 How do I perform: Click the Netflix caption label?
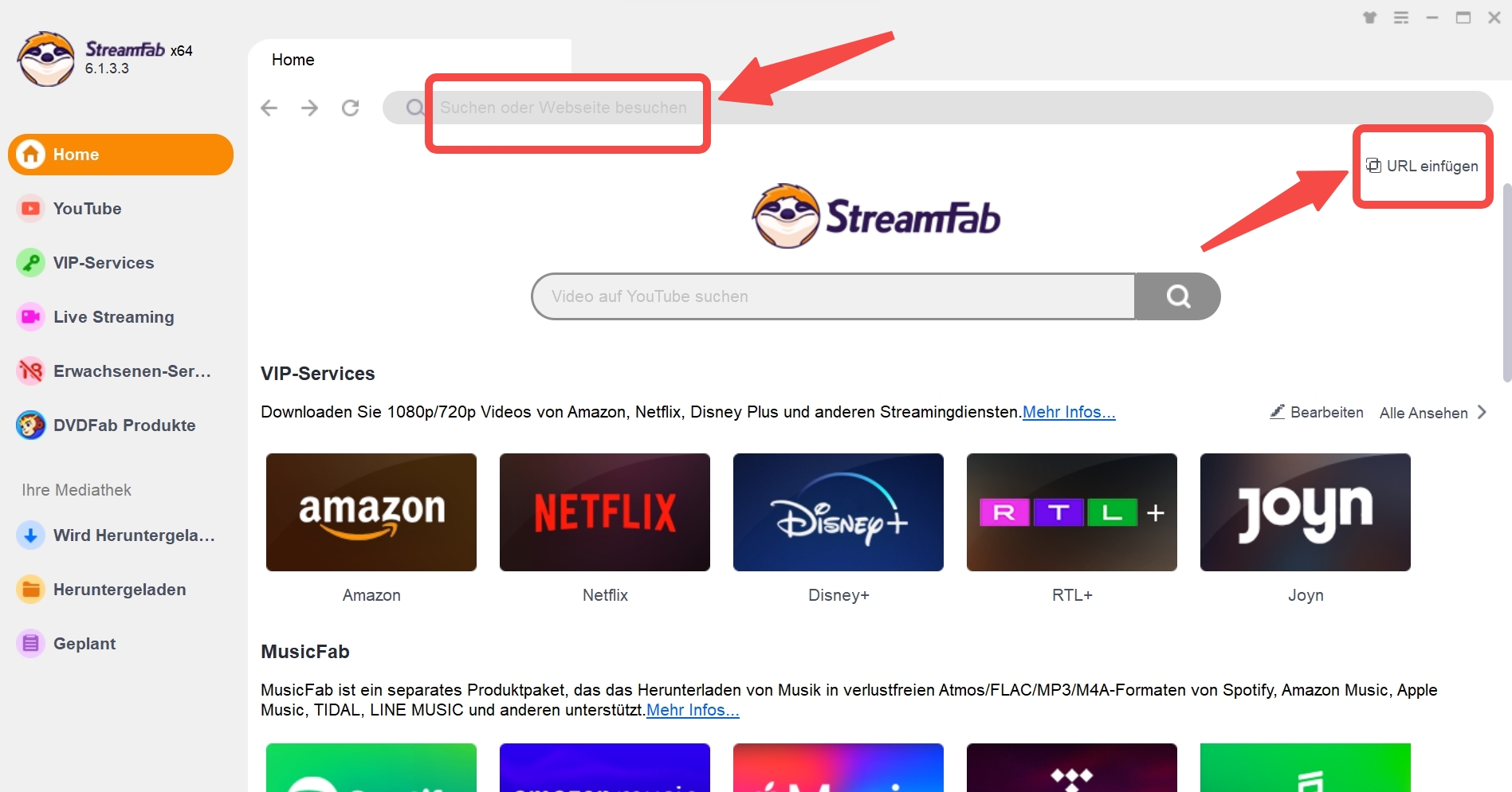point(605,595)
